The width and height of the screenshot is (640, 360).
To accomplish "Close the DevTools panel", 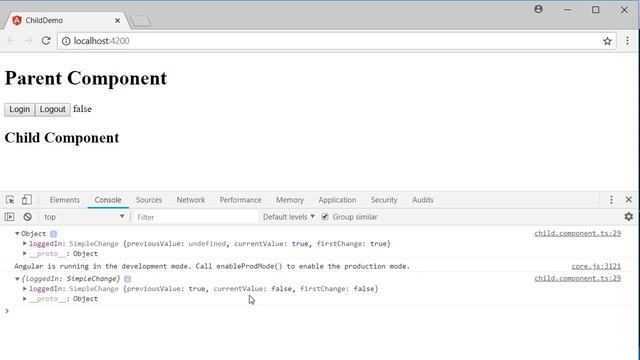I will [x=629, y=200].
